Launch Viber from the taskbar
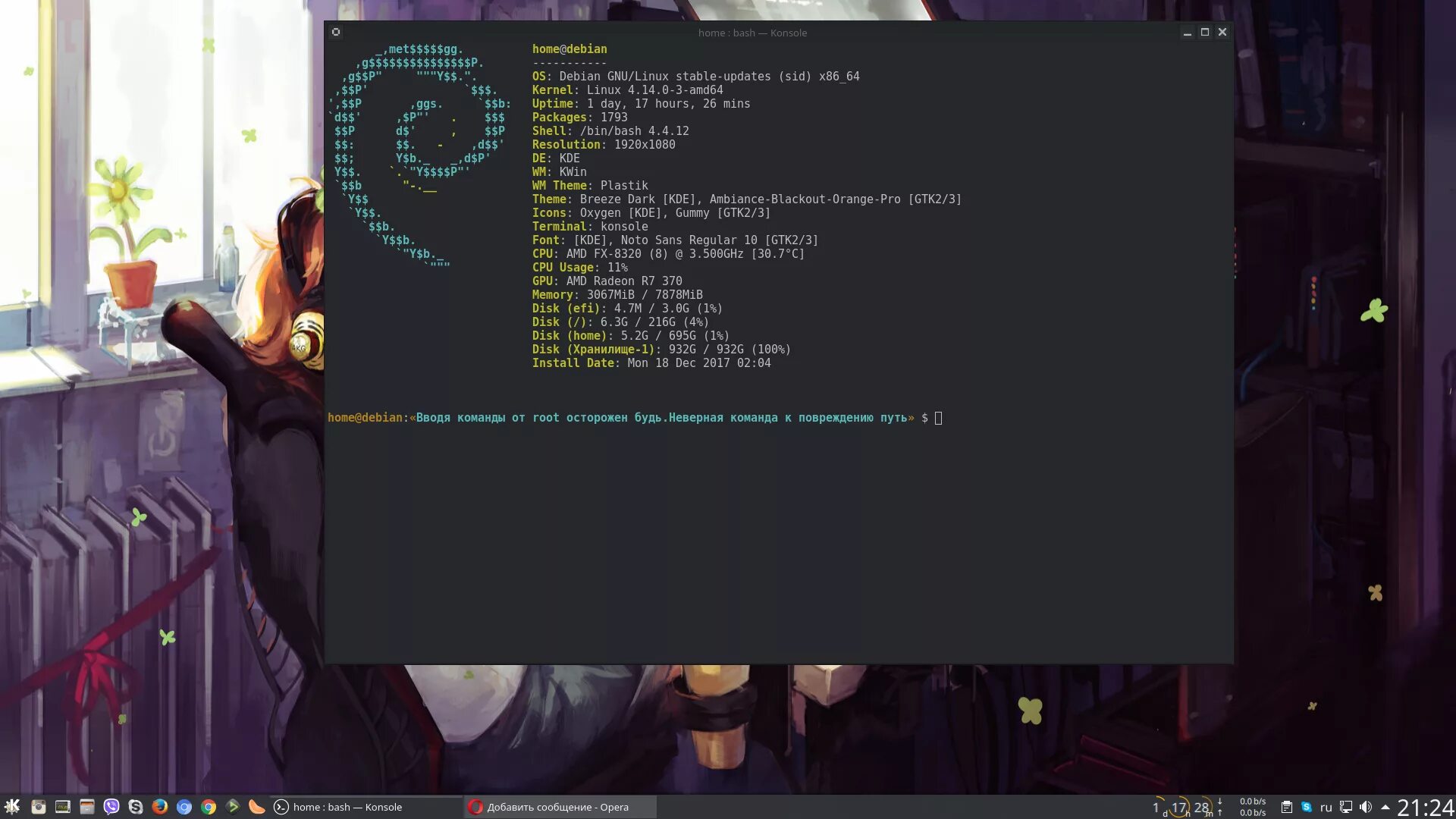This screenshot has width=1456, height=819. (111, 807)
